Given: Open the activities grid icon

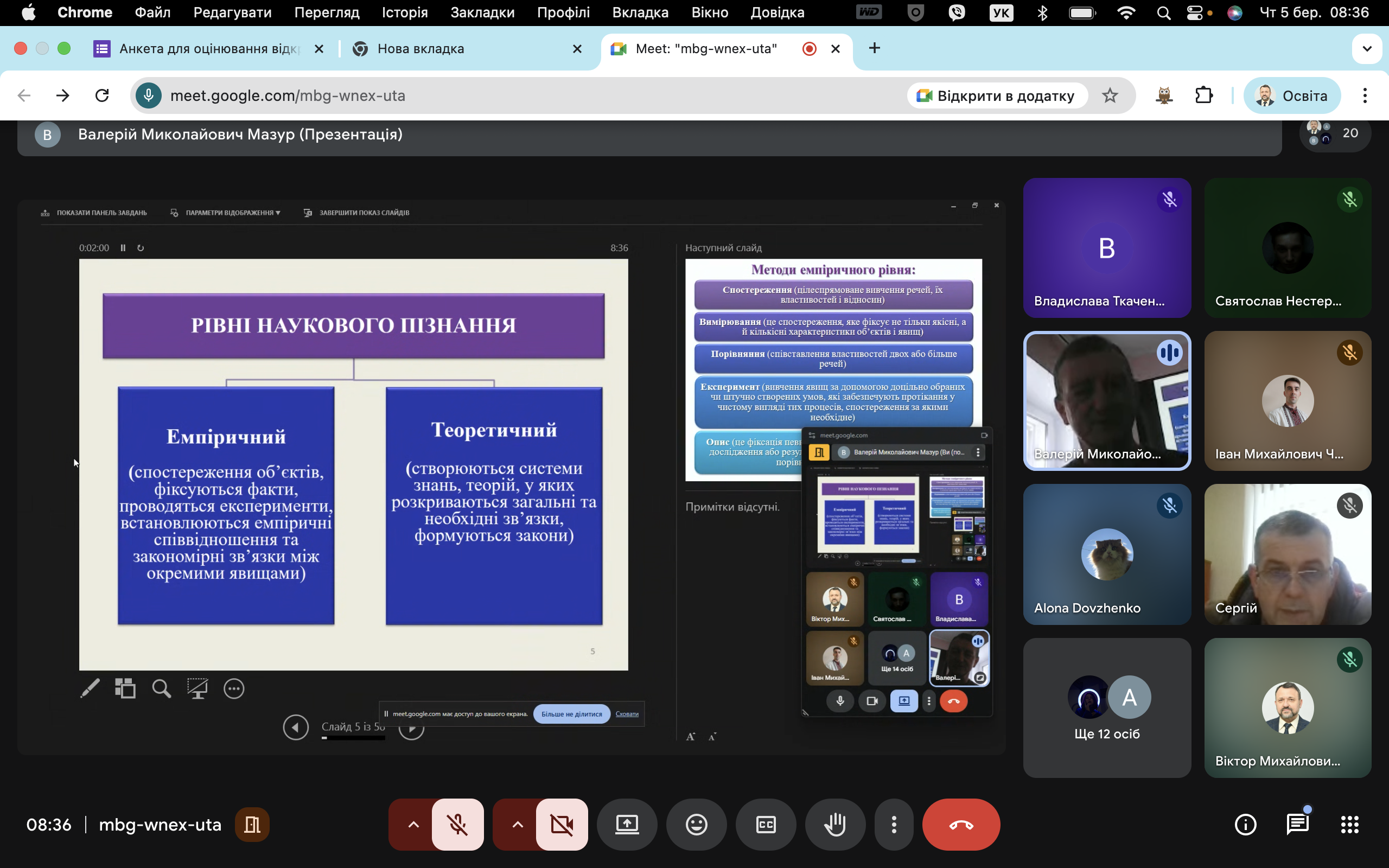Looking at the screenshot, I should (x=1349, y=825).
